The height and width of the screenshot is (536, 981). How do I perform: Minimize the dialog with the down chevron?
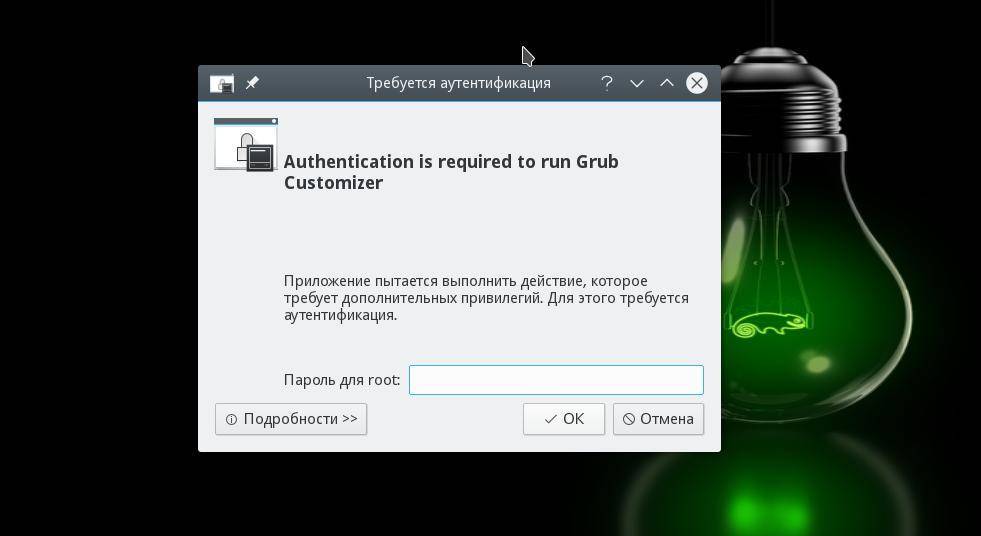[x=636, y=83]
